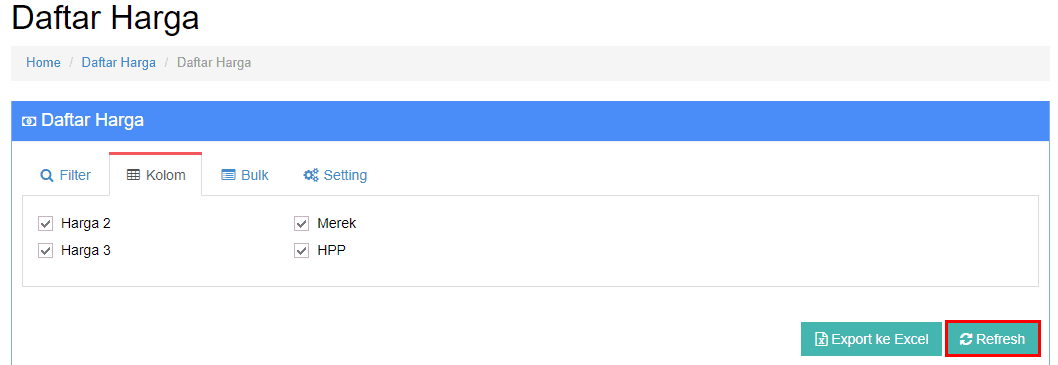Click the table grid icon beside Kolom
Screen dimensions: 1058x365
pyautogui.click(x=134, y=175)
